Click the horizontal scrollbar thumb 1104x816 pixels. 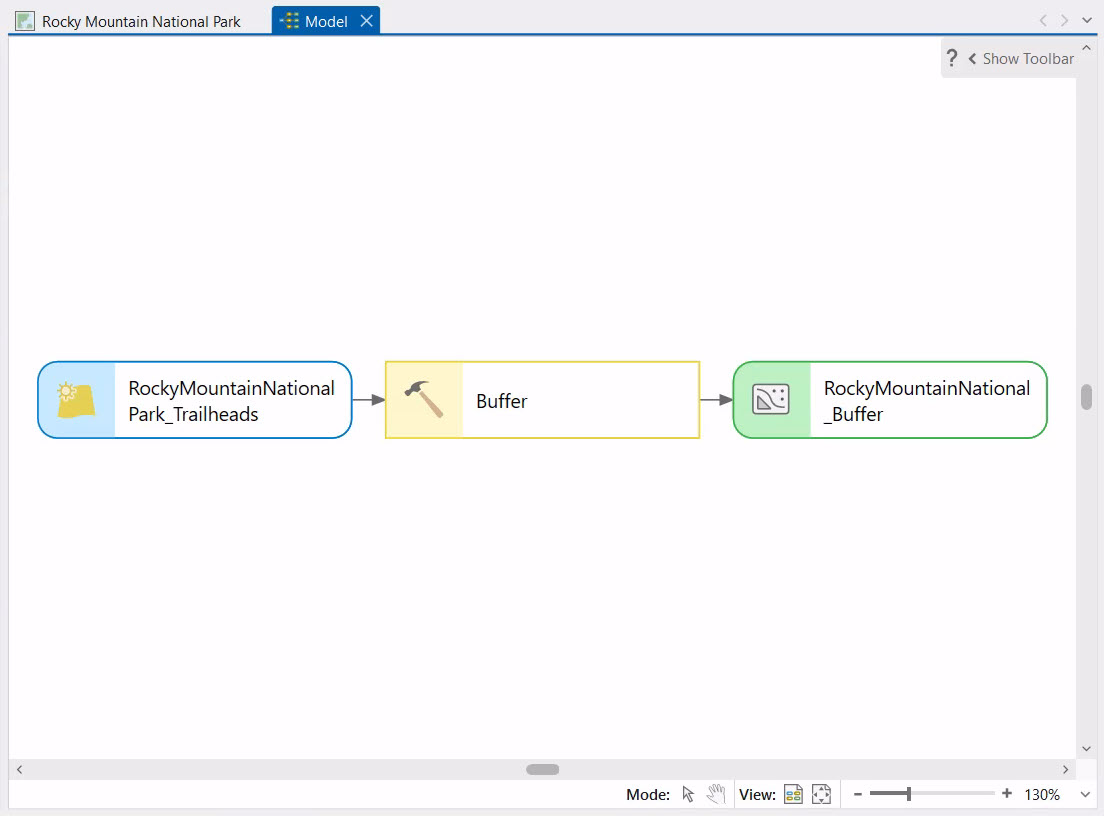tap(543, 770)
